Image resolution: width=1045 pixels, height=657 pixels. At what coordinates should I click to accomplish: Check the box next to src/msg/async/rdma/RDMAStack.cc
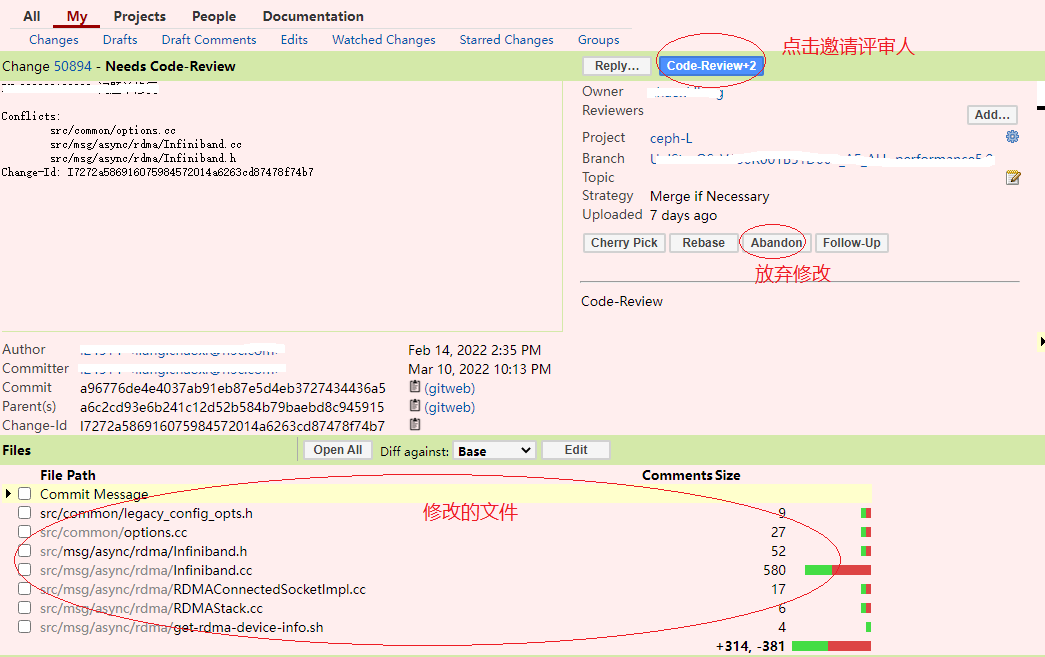click(x=24, y=608)
